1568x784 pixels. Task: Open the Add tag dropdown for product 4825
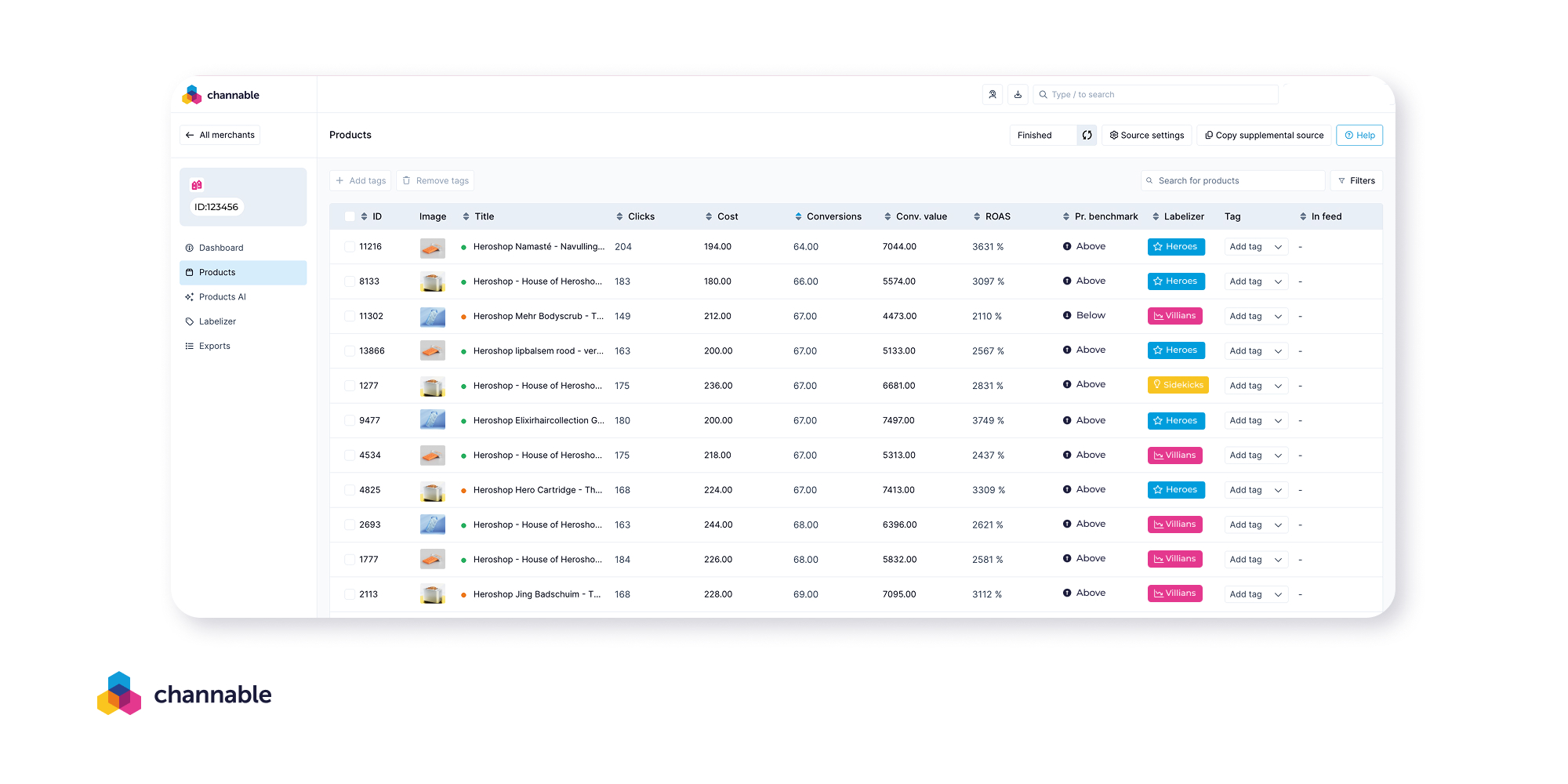(x=1256, y=490)
